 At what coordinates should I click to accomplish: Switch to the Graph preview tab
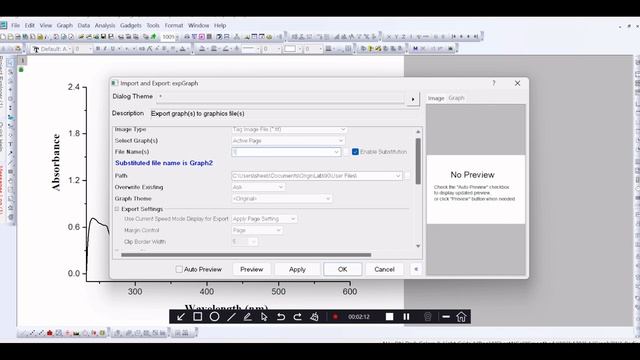(x=456, y=98)
